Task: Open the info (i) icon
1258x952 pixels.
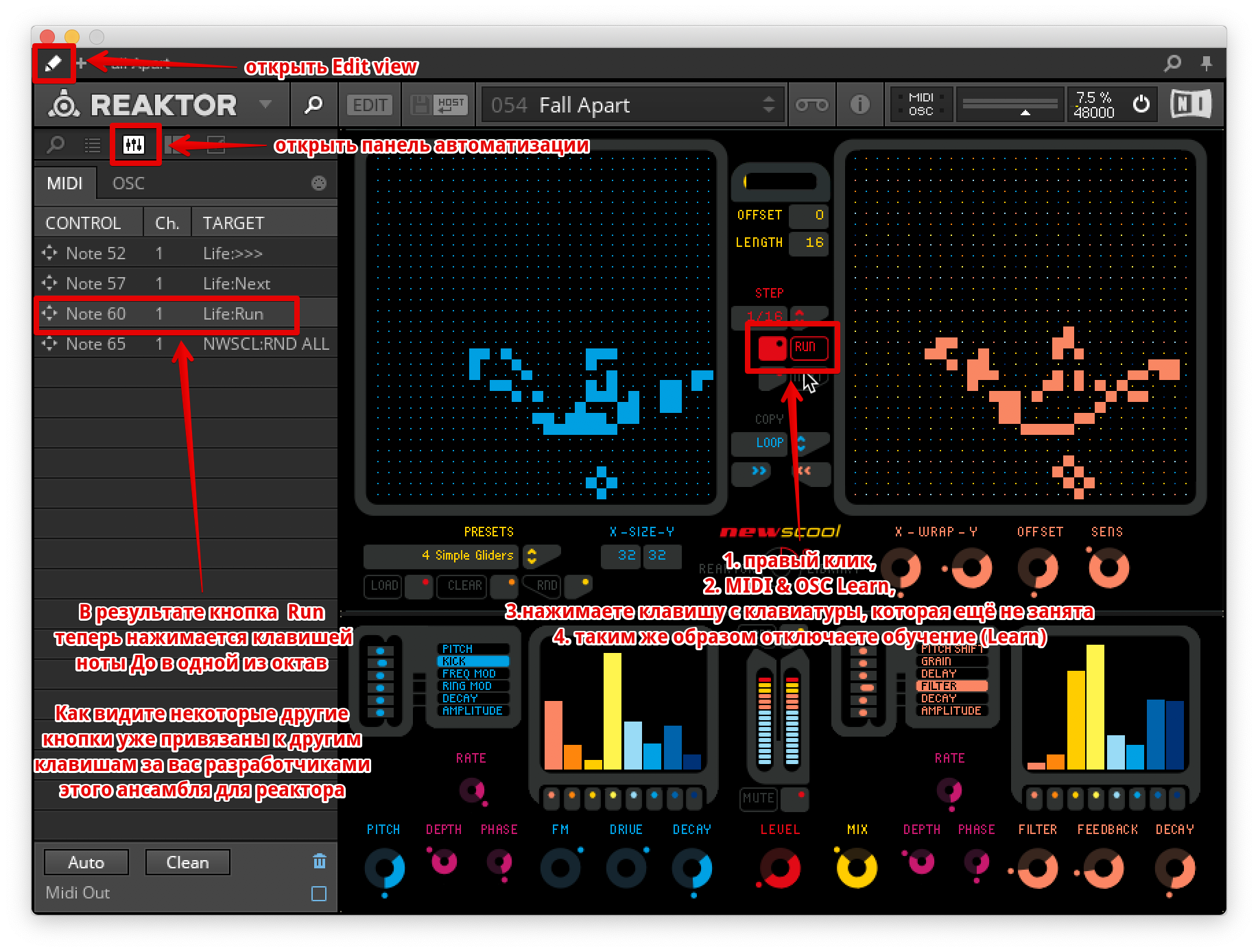Action: (859, 105)
